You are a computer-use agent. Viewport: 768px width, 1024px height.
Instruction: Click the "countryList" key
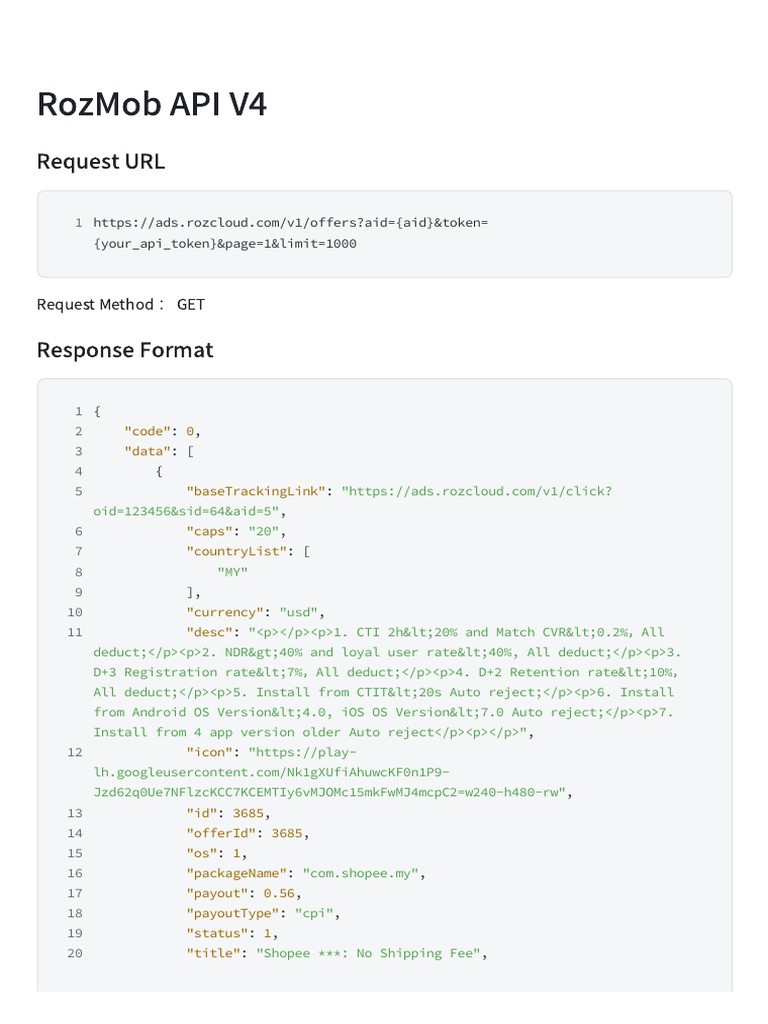pyautogui.click(x=240, y=551)
